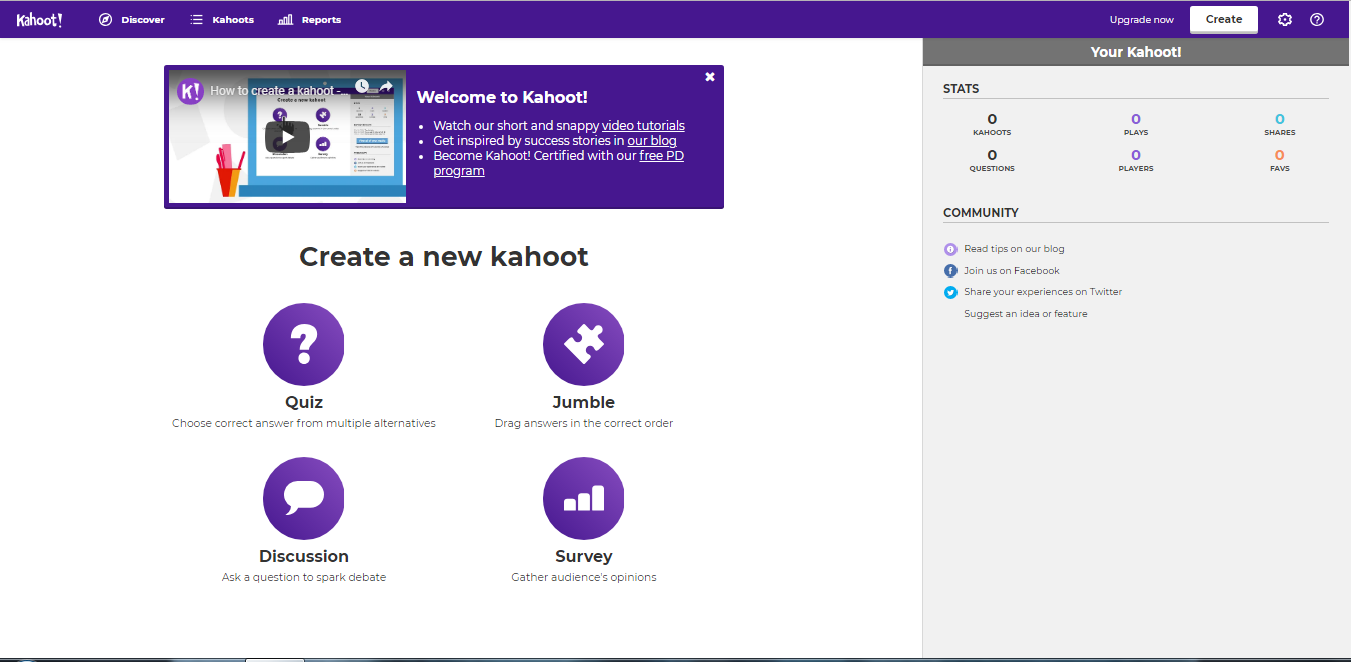Click 'Choose correct answer from multiple alternatives' text
Image resolution: width=1351 pixels, height=662 pixels.
tap(304, 423)
